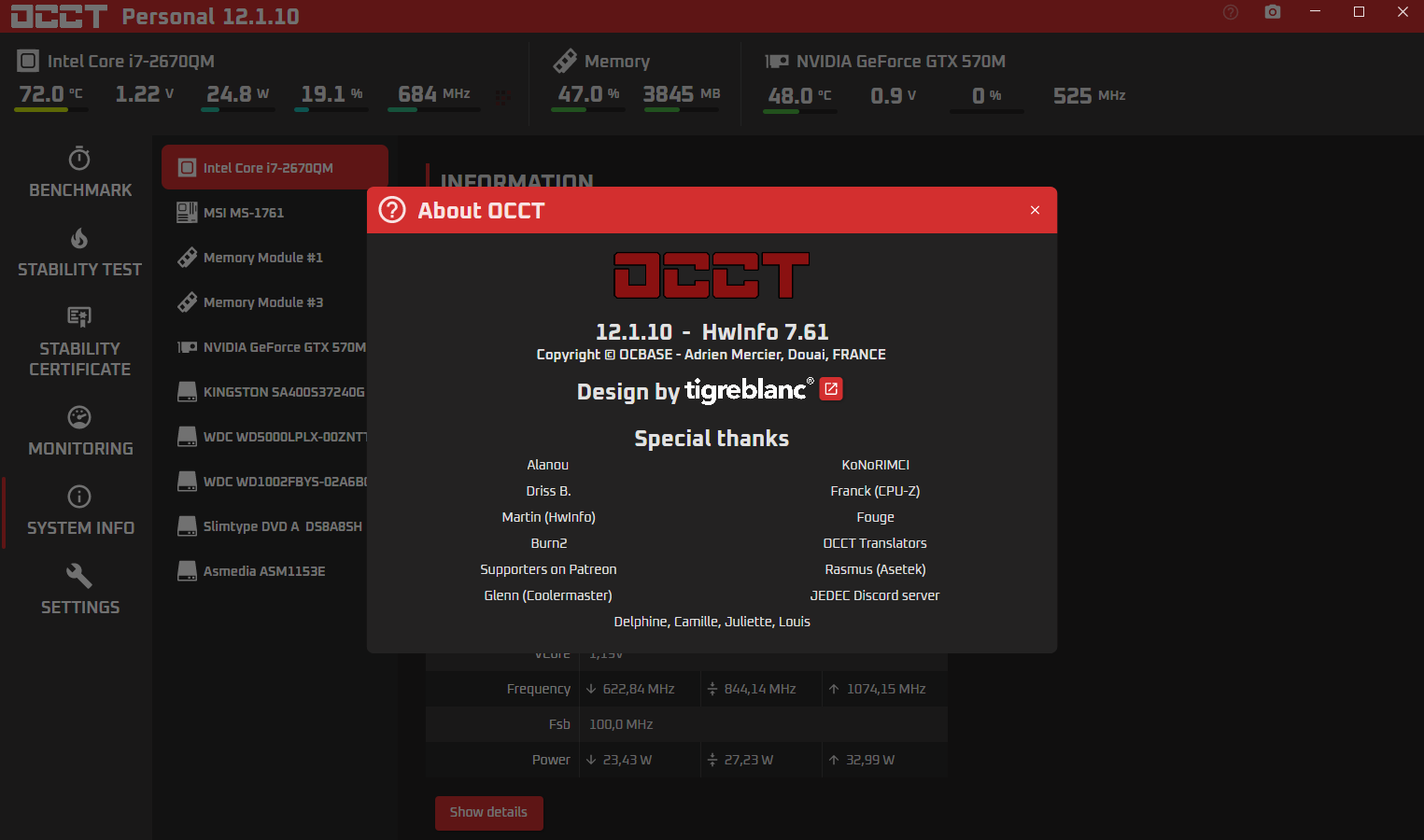Click the WDC WD1002FBYS drive icon
The image size is (1424, 840).
(x=187, y=482)
